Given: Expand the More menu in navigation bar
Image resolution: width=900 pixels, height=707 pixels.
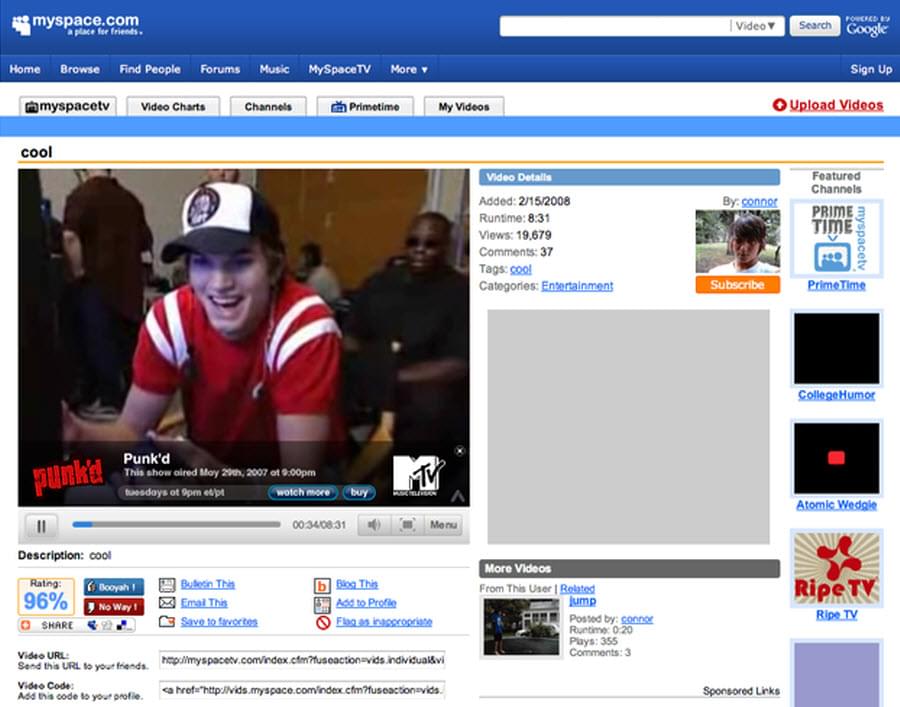Looking at the screenshot, I should pos(409,69).
